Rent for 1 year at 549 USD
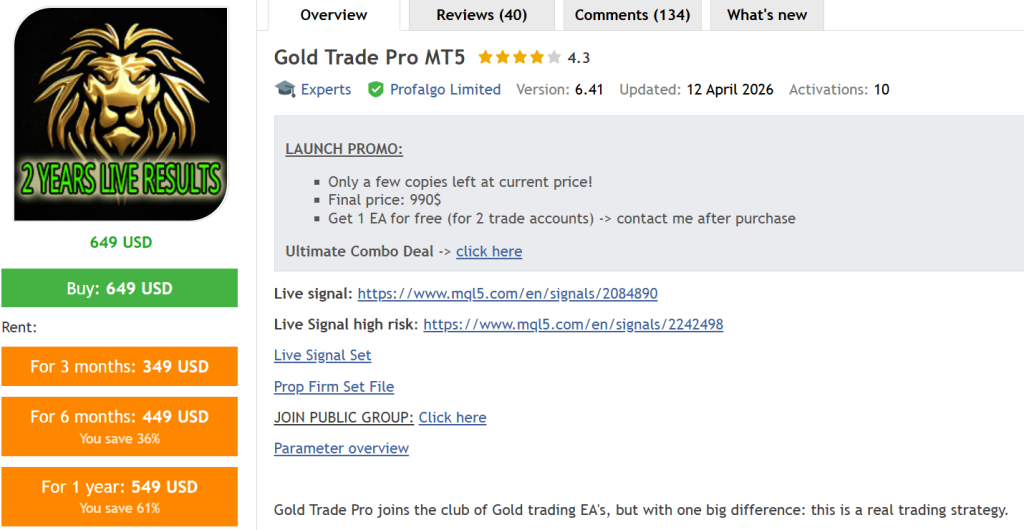 tap(119, 494)
